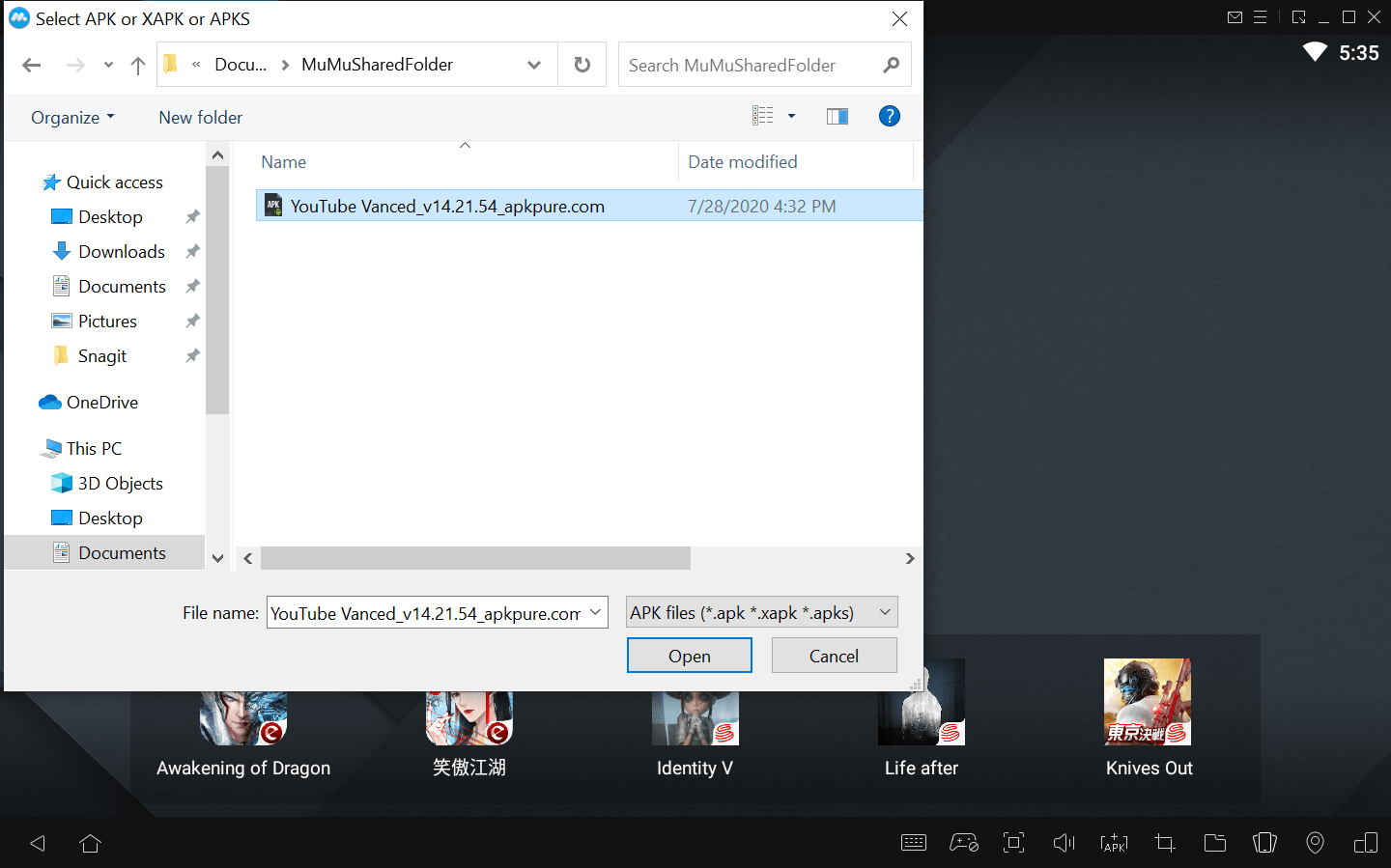Click the rotate screen icon
Screen dimensions: 1391x868
coord(1365,842)
